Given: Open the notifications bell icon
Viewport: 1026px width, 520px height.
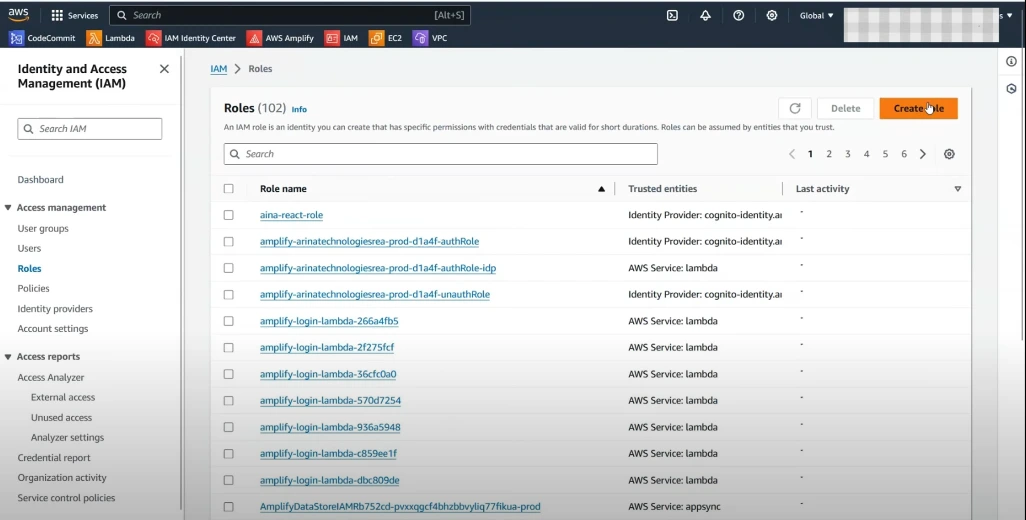Looking at the screenshot, I should 705,15.
